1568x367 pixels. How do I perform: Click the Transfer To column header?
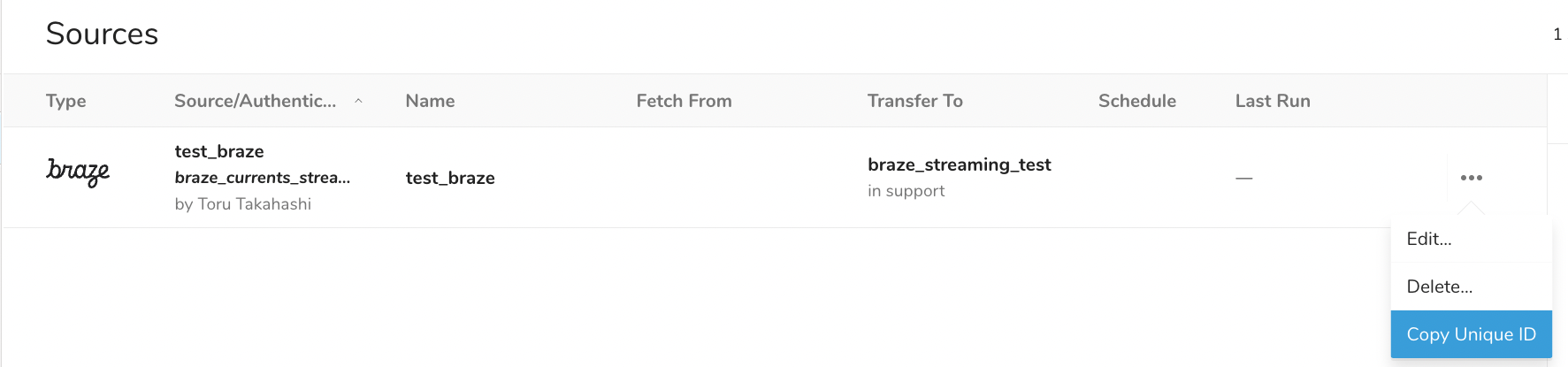click(914, 101)
